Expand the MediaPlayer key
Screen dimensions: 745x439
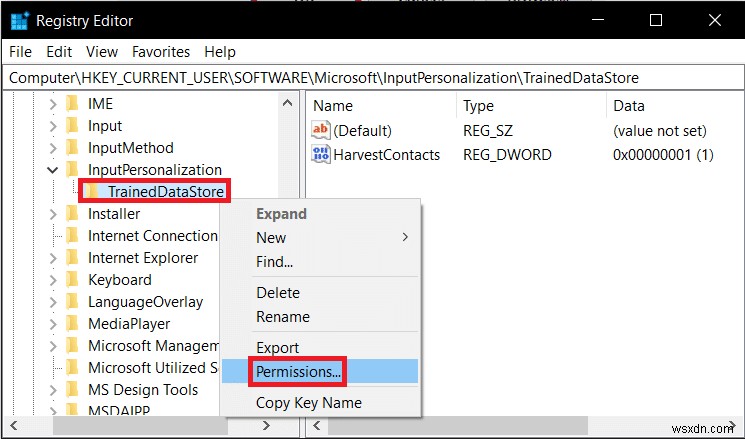click(53, 324)
